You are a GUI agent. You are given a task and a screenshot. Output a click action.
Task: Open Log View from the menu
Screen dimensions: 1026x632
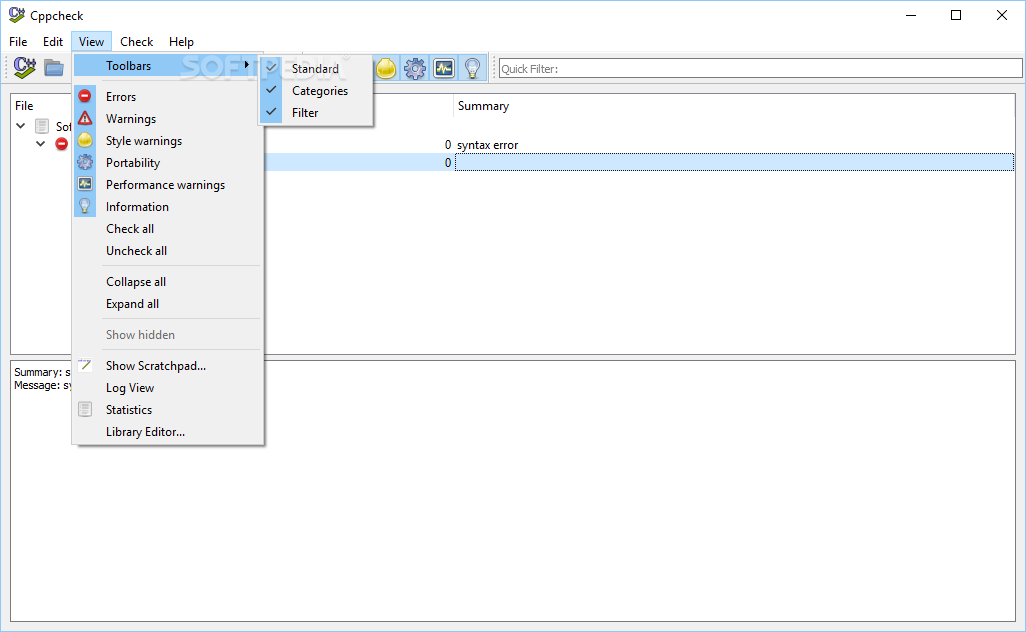pyautogui.click(x=168, y=388)
